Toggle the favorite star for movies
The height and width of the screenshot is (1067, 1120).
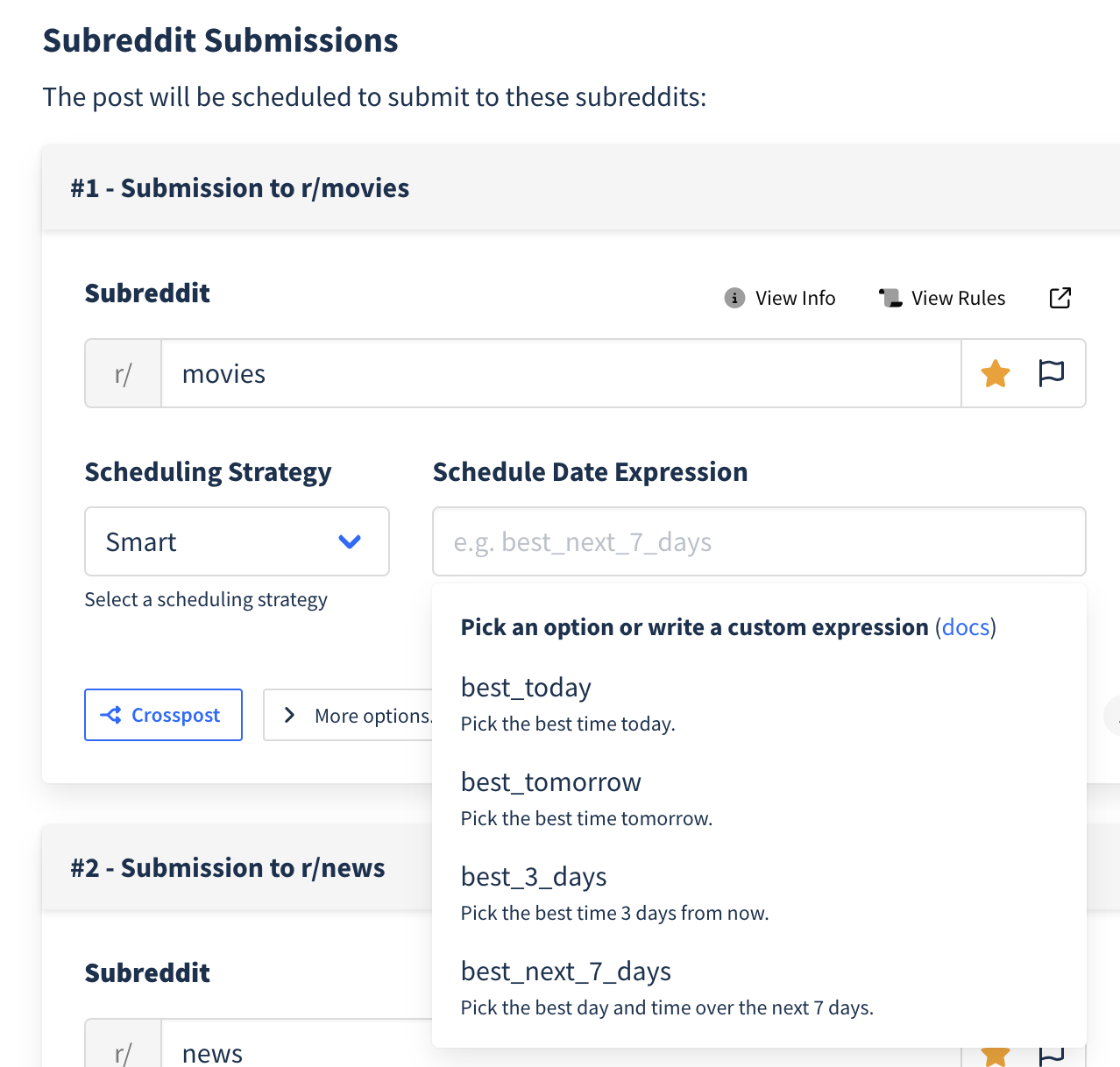pyautogui.click(x=996, y=374)
